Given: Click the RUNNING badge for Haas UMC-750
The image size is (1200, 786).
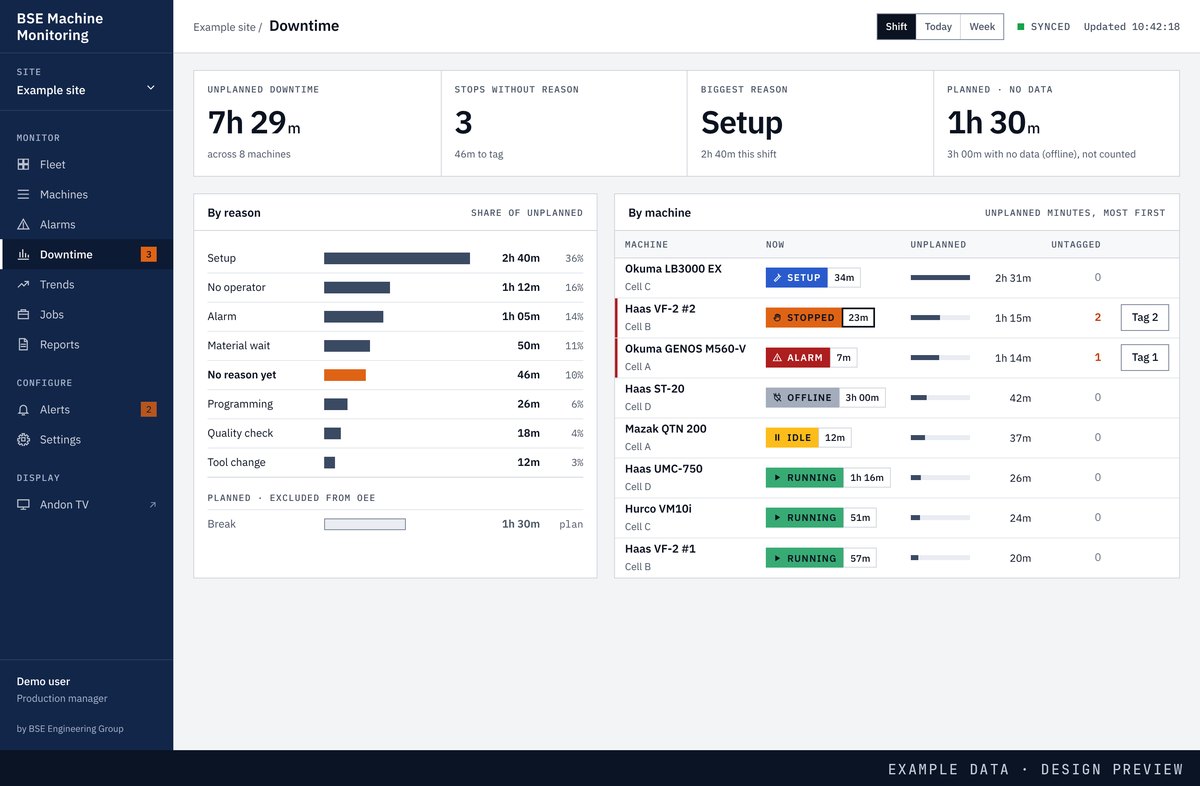Looking at the screenshot, I should [805, 478].
